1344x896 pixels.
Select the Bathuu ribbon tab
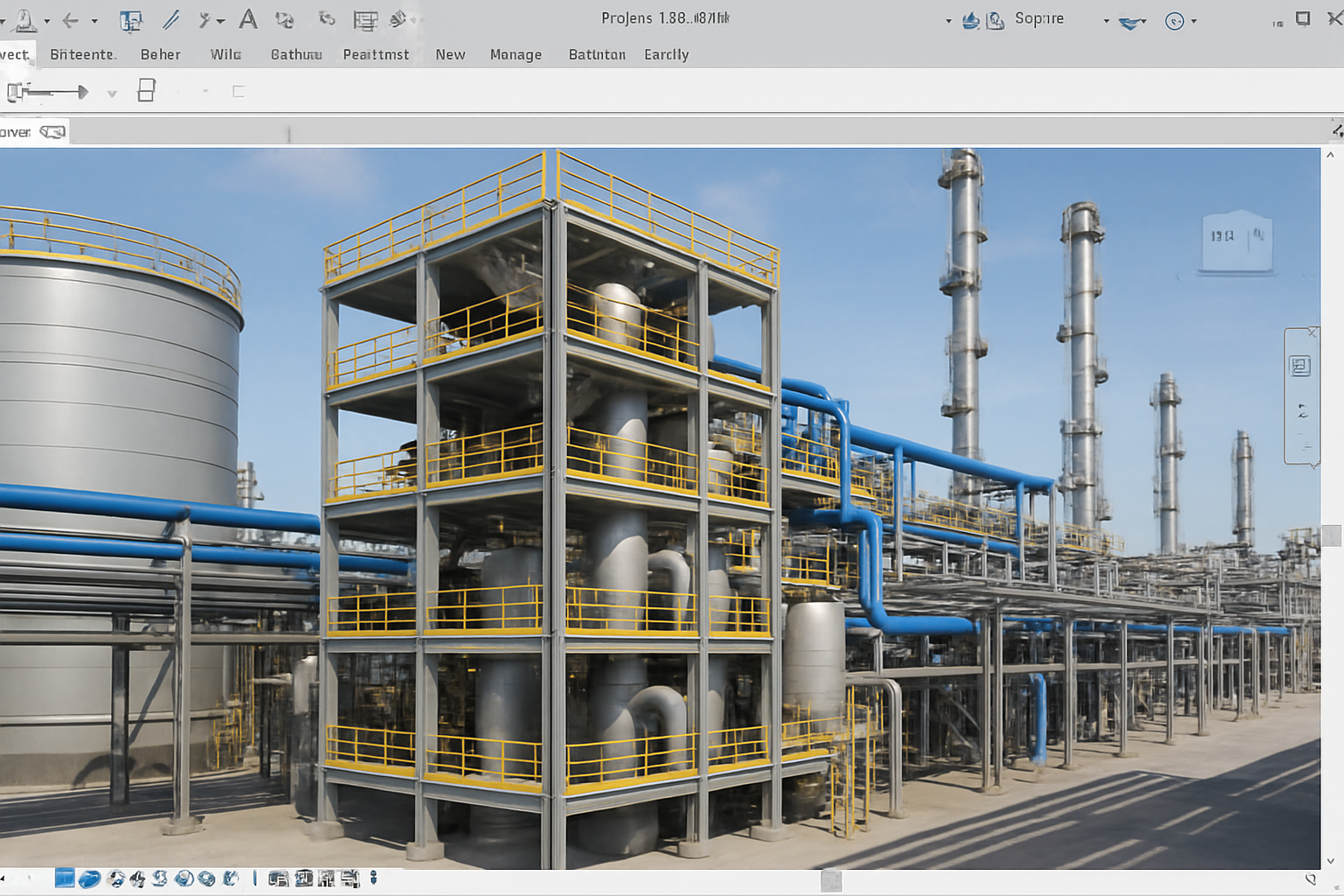[297, 54]
